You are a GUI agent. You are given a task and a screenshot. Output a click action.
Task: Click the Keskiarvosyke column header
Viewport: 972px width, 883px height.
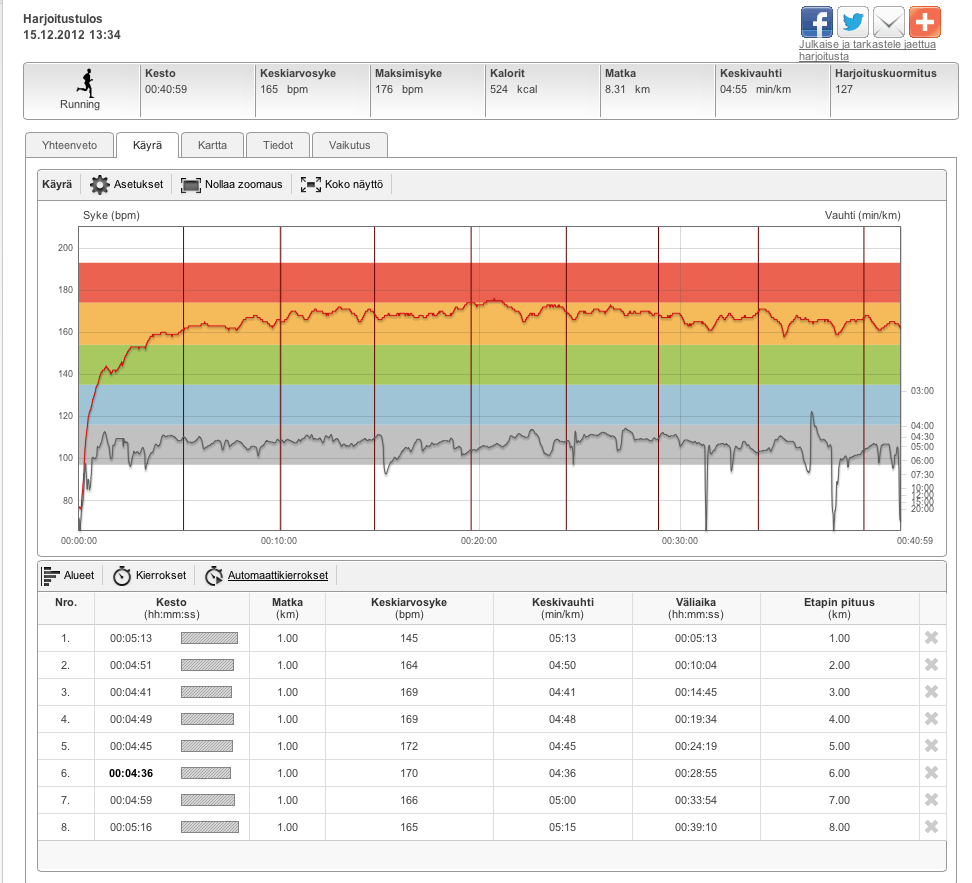tap(409, 608)
